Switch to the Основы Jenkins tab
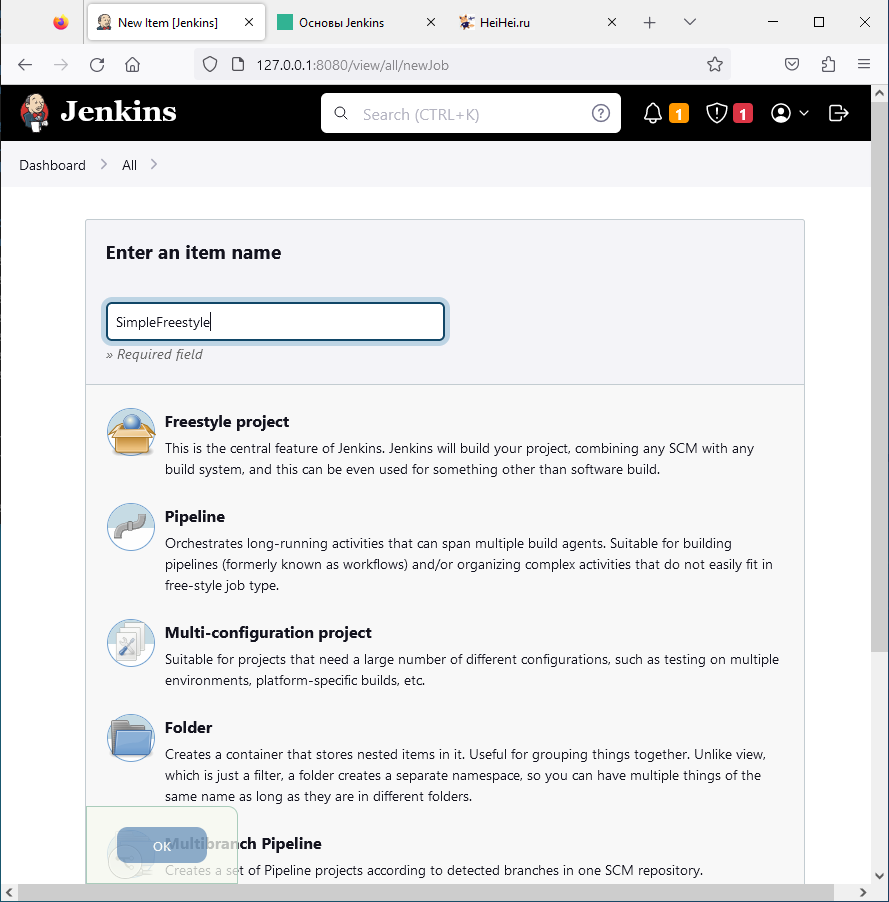 click(356, 22)
